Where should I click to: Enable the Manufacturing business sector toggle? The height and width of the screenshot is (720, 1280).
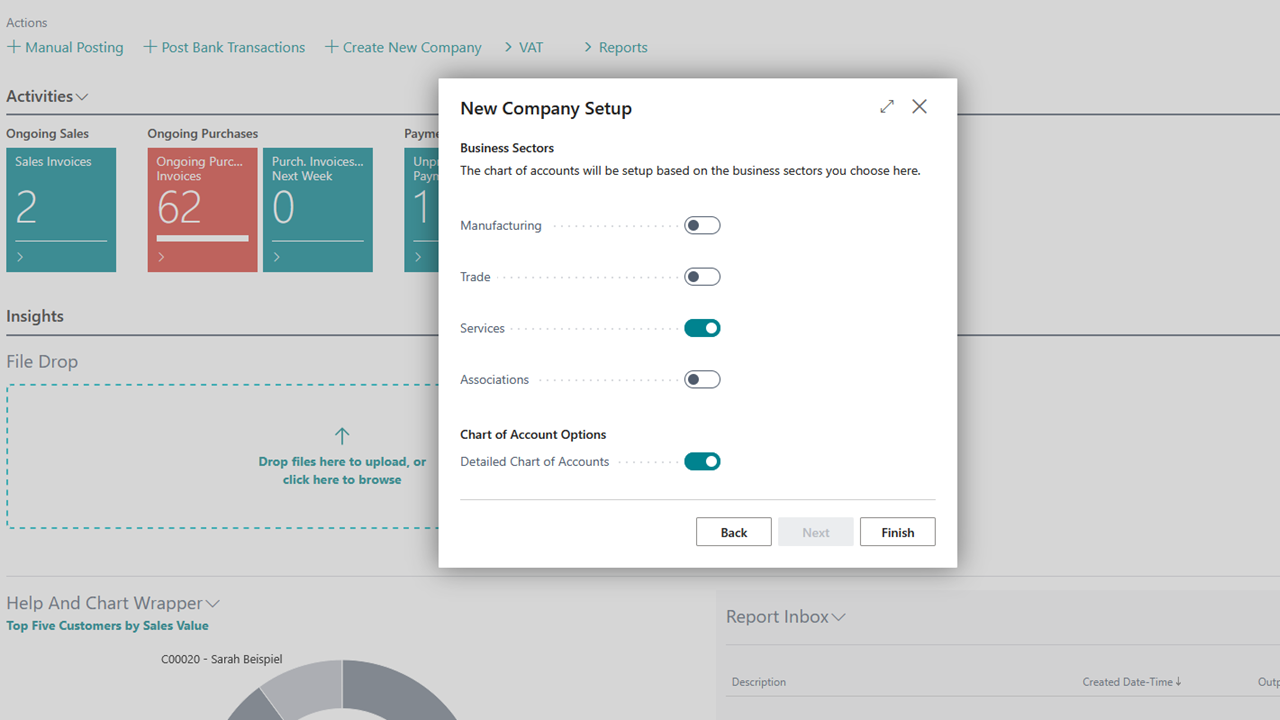point(702,225)
